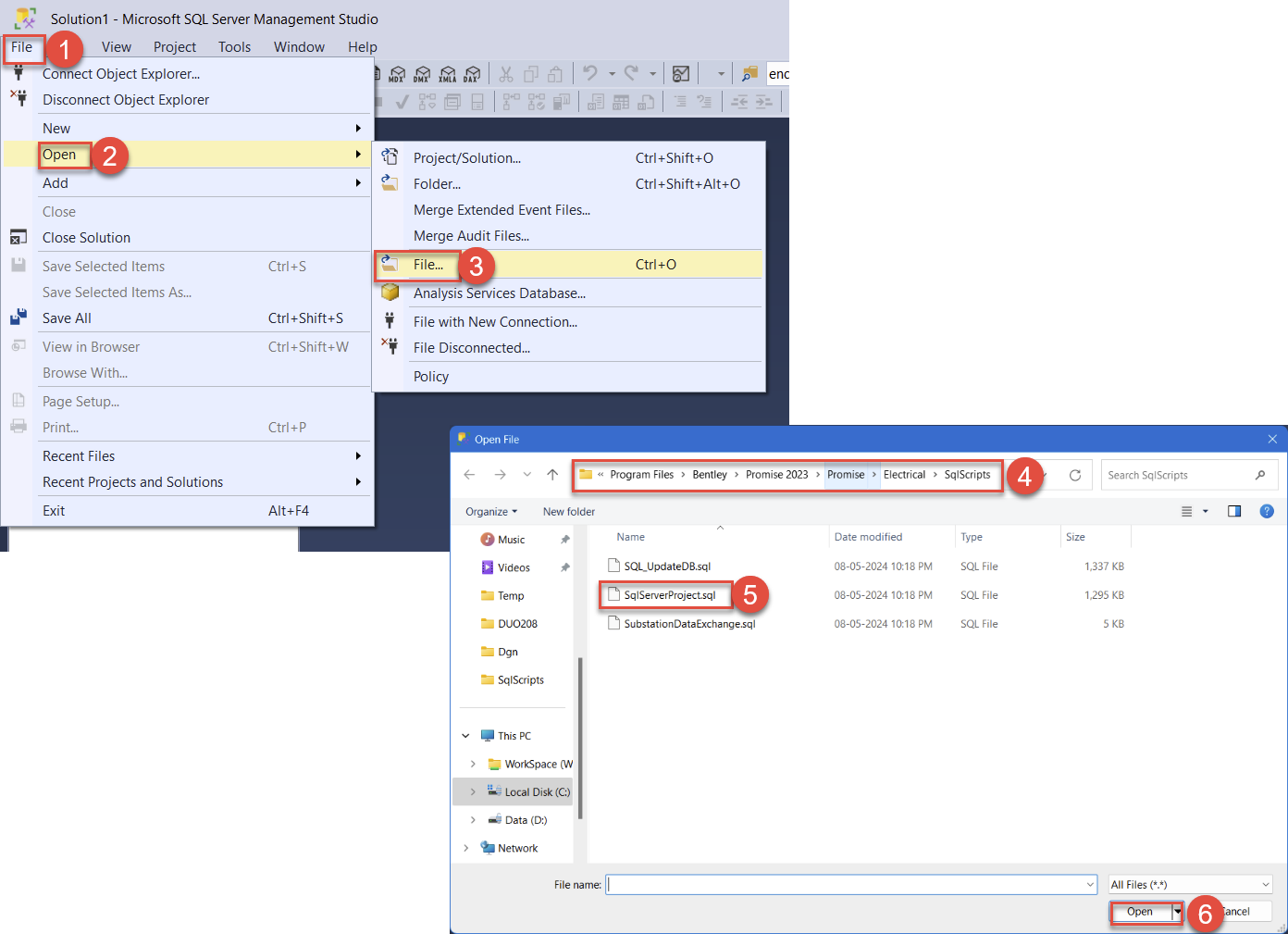Open the recent locations chevron dropdown
This screenshot has width=1288, height=934.
click(526, 475)
